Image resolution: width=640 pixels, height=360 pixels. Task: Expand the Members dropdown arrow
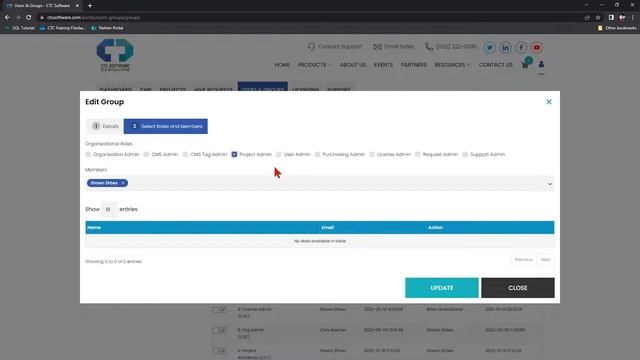[550, 184]
